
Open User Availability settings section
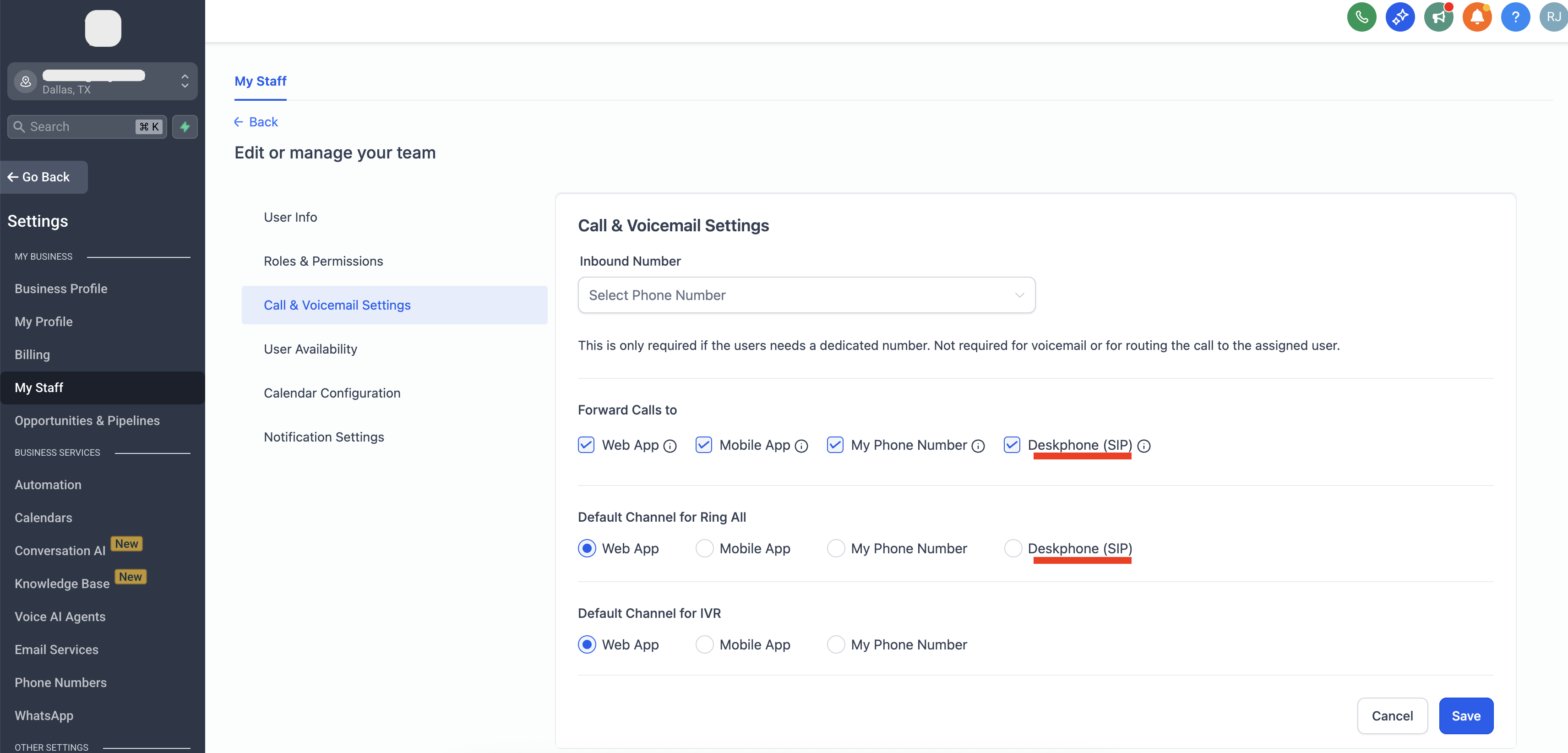pyautogui.click(x=310, y=349)
